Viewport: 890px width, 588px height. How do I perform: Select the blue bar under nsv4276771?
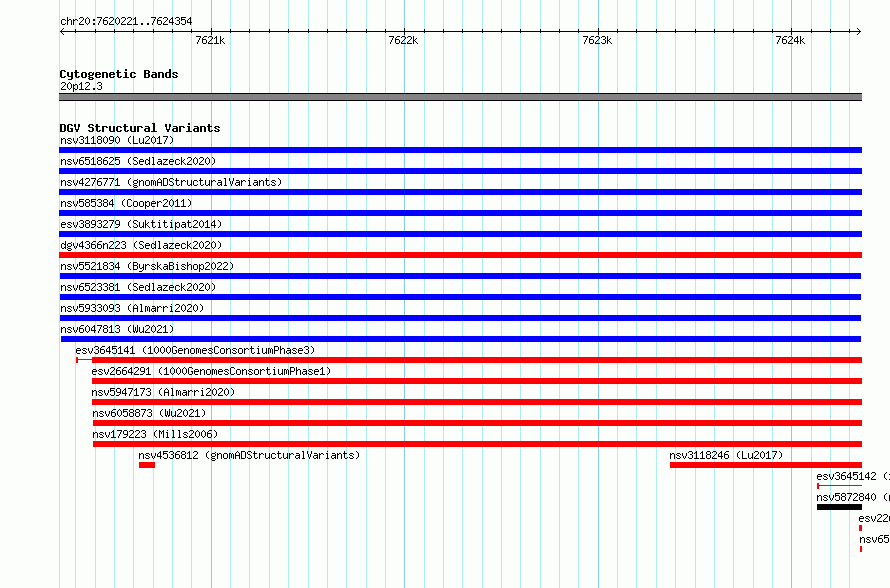(460, 192)
